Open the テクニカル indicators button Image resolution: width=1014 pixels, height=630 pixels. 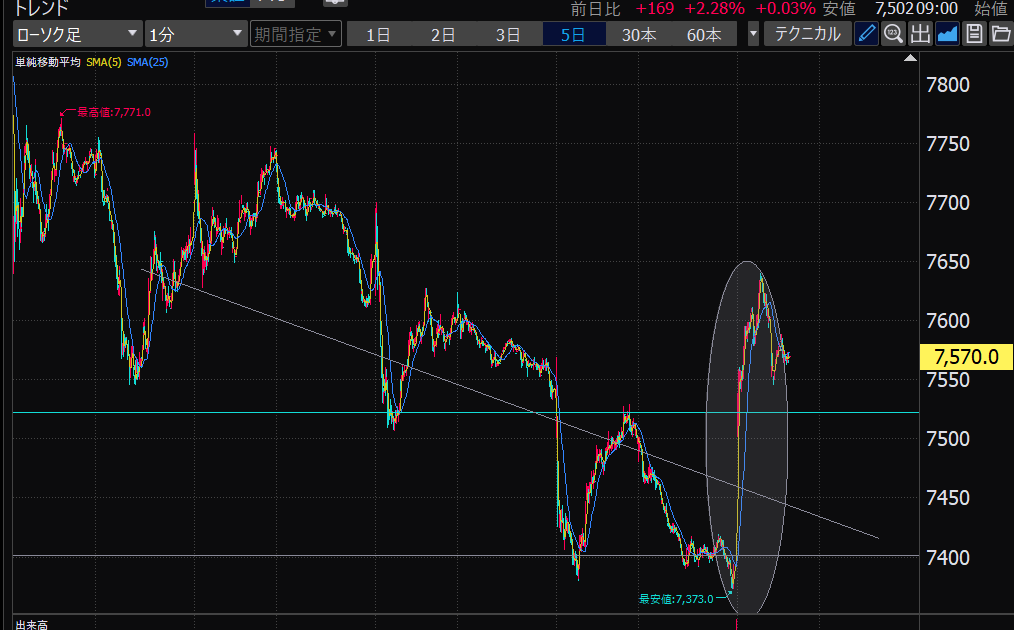(x=807, y=34)
